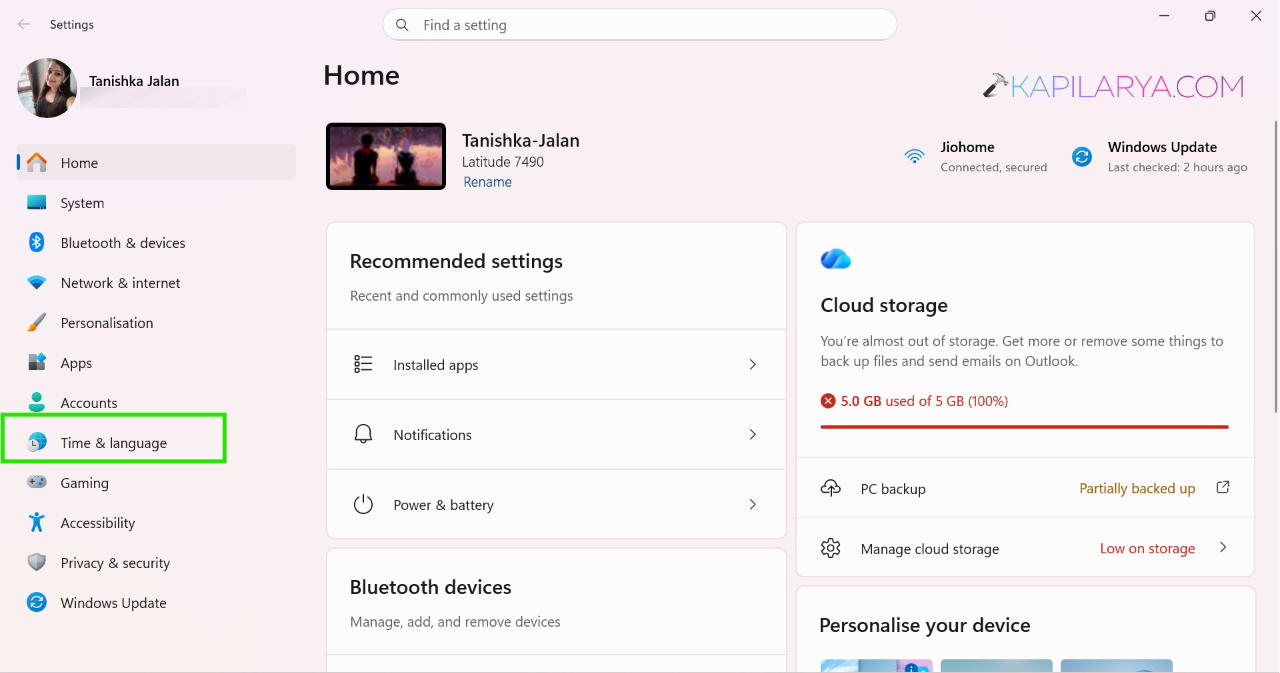Click the Rename link
Screen dimensions: 1280x673
pyautogui.click(x=487, y=182)
